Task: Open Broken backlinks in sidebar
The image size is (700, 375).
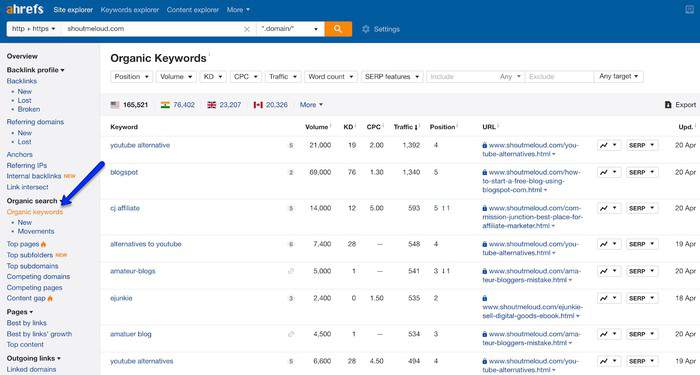Action: point(29,109)
